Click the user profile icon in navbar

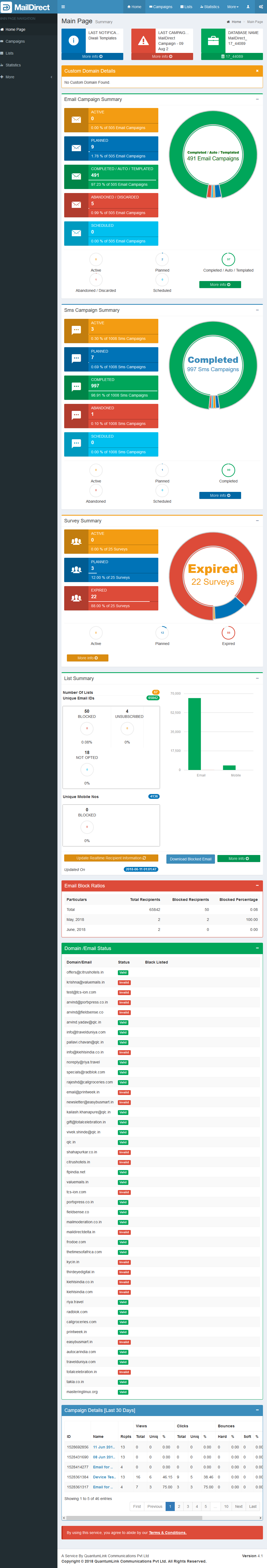click(248, 7)
